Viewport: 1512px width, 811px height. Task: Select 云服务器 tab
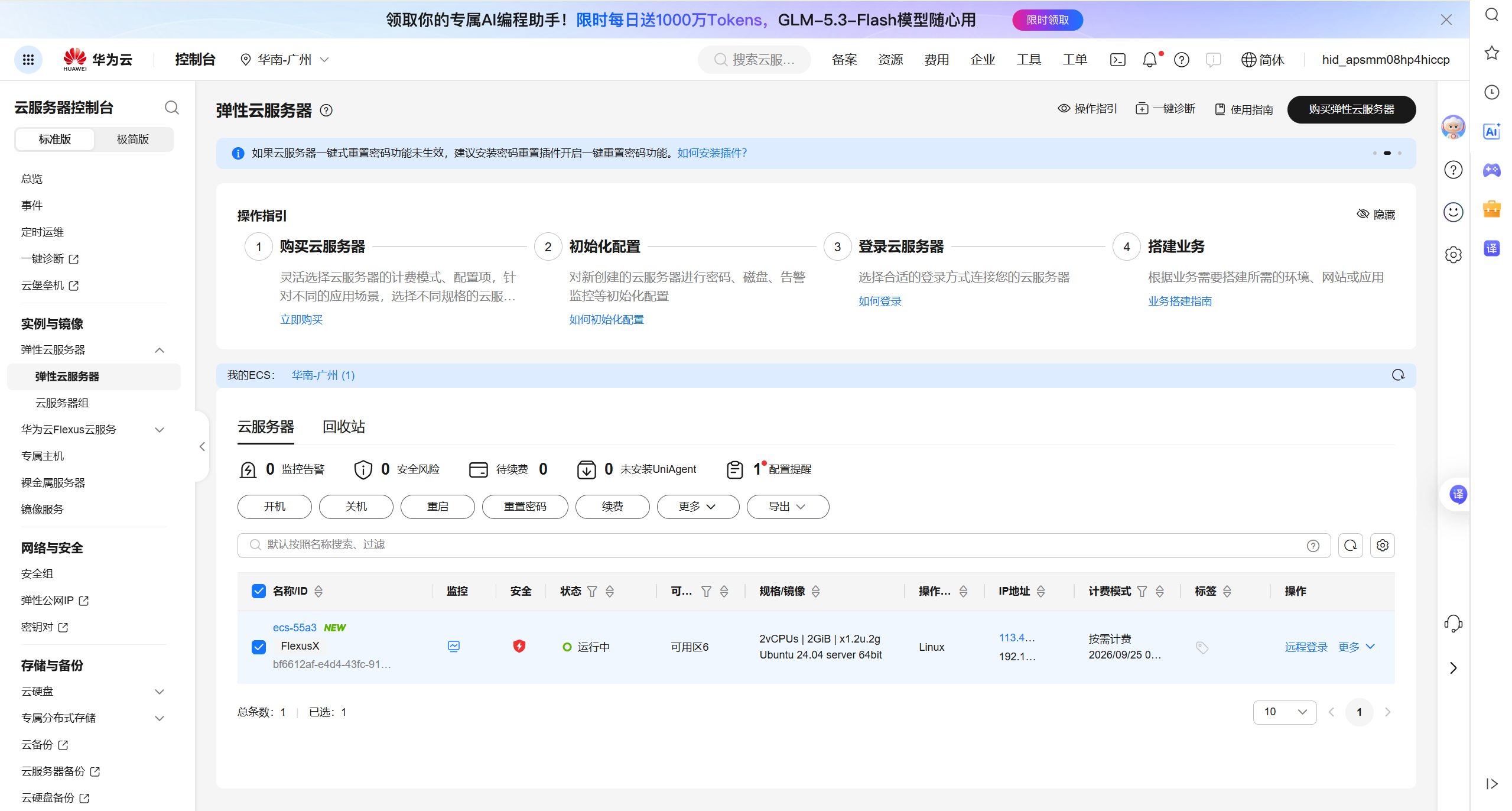pyautogui.click(x=265, y=427)
